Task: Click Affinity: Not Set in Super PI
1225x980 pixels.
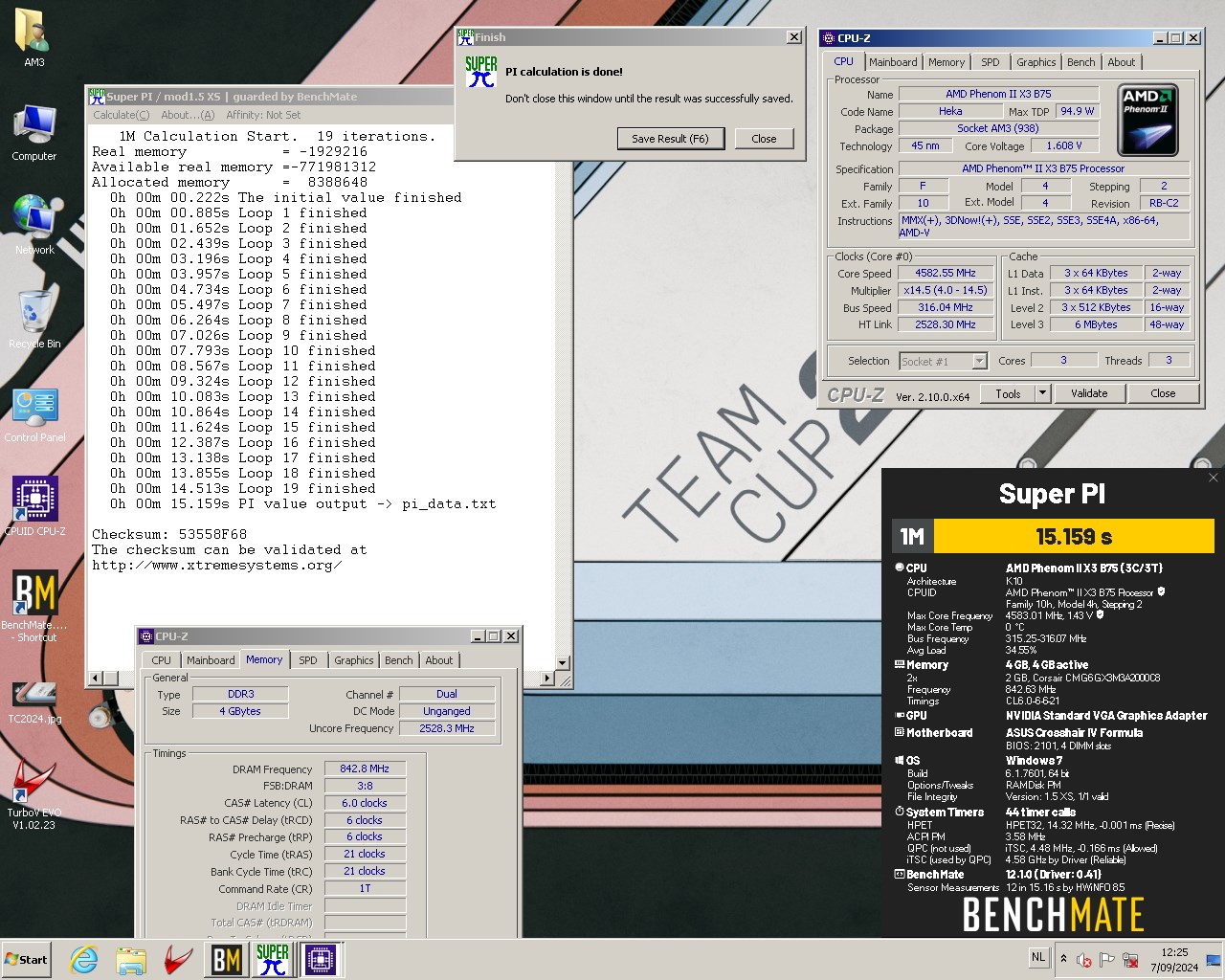Action: [263, 115]
